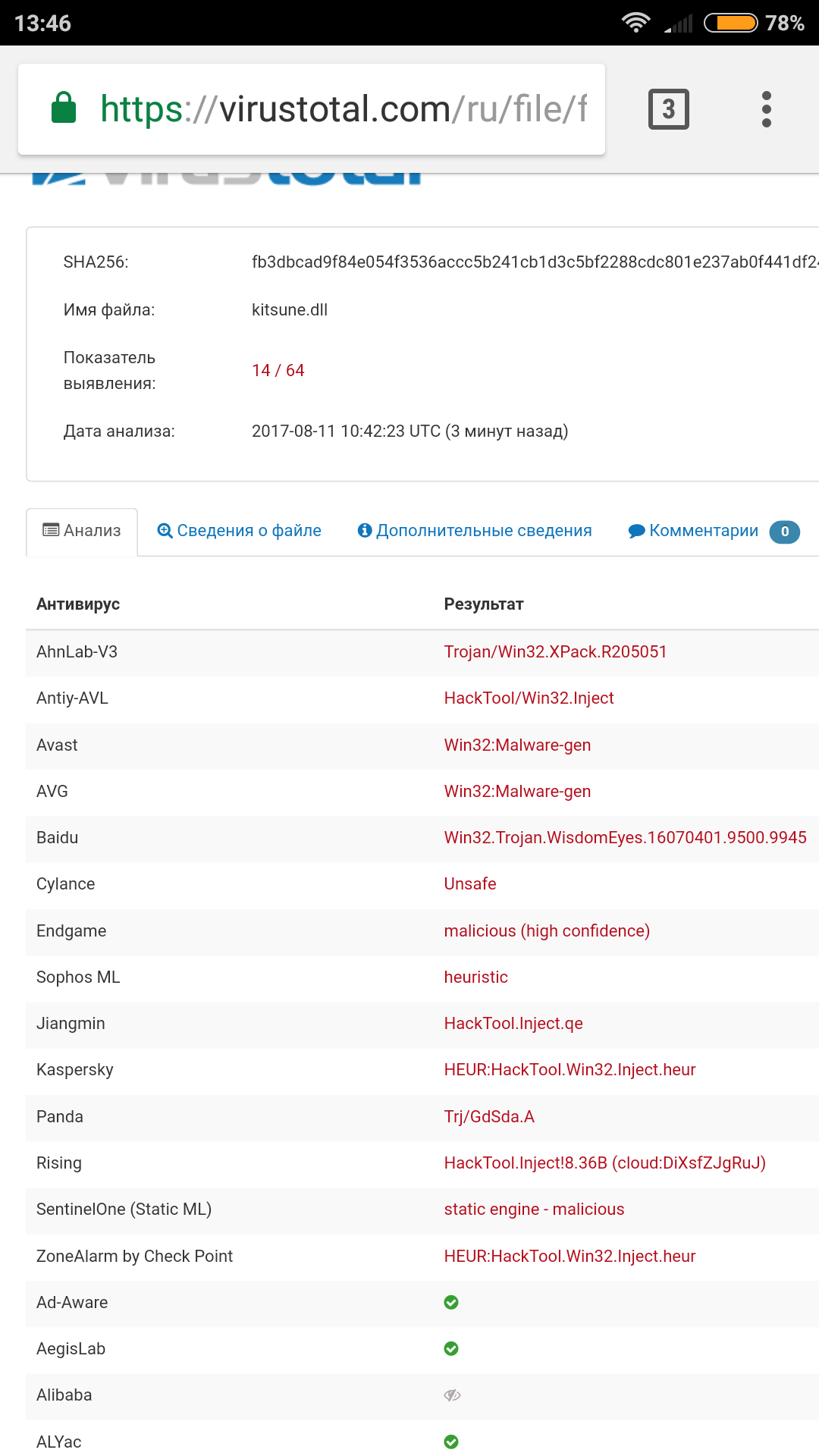Tap the green checkmark icon for ALYac
The width and height of the screenshot is (819, 1456).
click(x=451, y=1442)
